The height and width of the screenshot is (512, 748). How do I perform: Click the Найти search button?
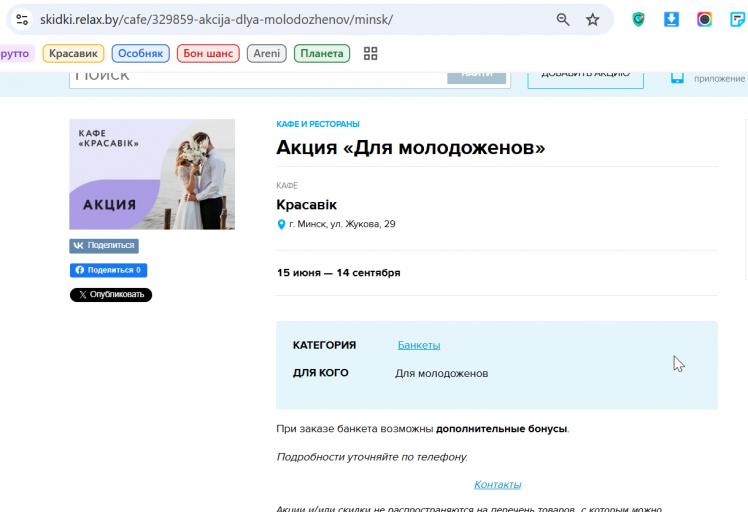pyautogui.click(x=476, y=78)
